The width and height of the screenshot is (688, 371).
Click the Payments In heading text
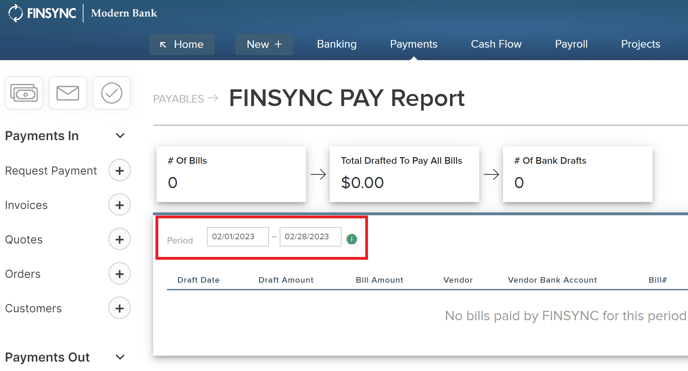point(42,136)
